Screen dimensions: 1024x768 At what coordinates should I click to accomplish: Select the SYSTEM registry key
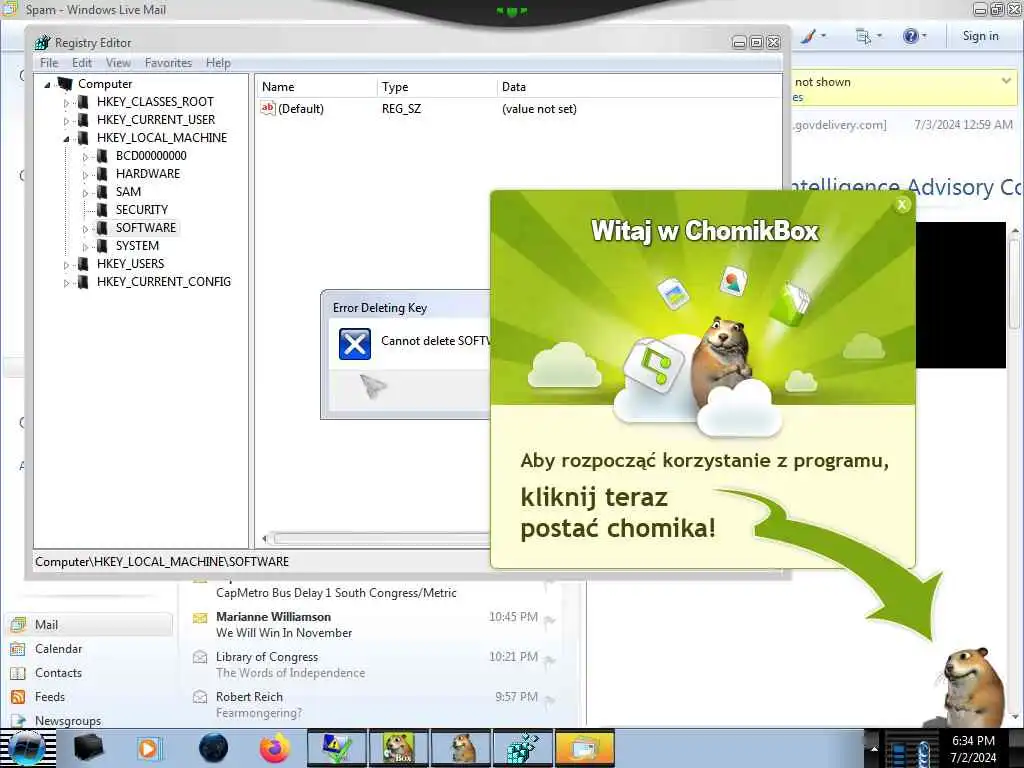tap(137, 246)
